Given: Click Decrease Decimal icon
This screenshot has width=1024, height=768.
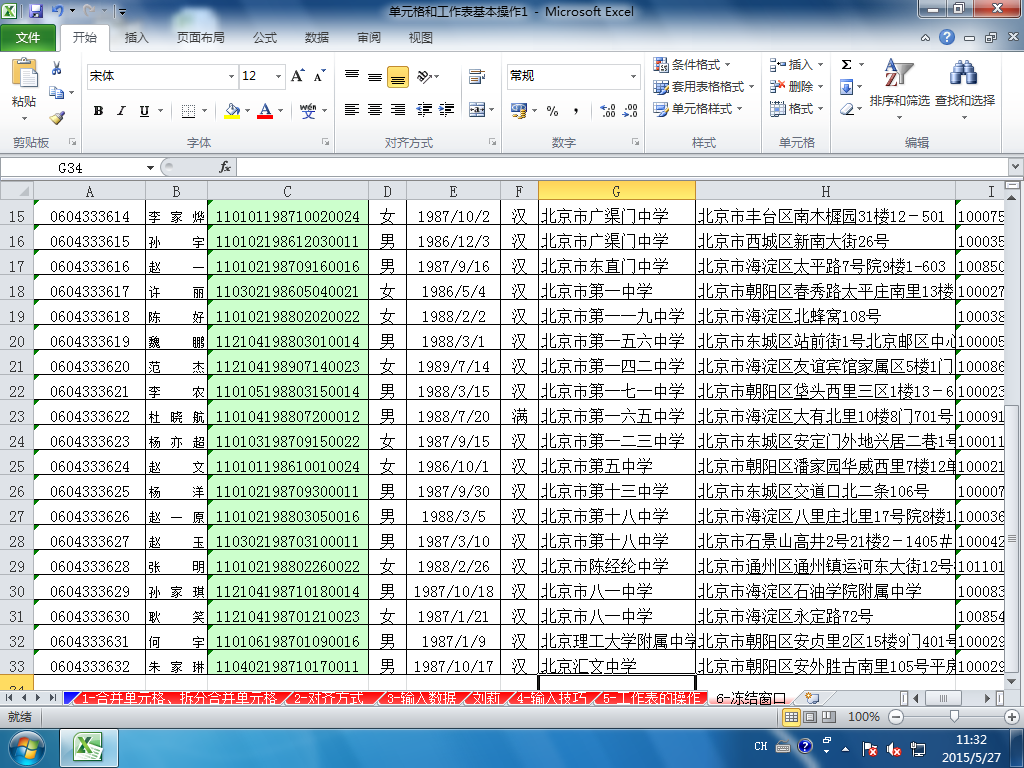Looking at the screenshot, I should point(630,110).
